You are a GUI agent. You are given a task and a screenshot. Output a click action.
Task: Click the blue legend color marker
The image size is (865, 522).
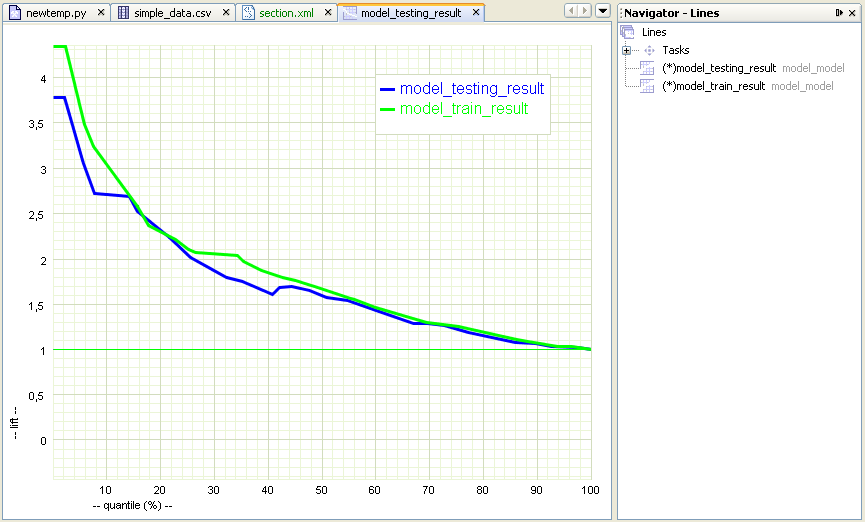(x=387, y=89)
